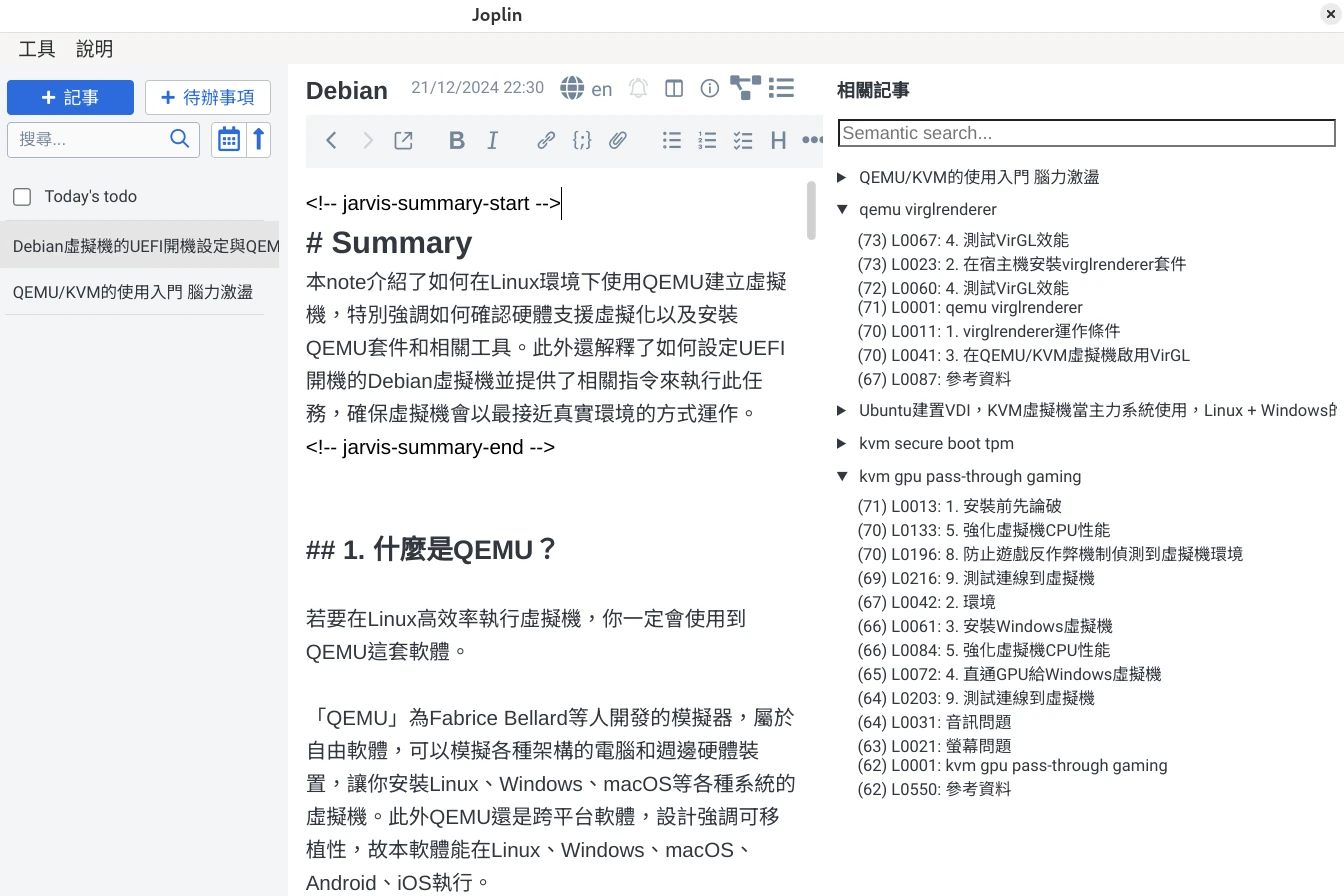Viewport: 1344px width, 896px height.
Task: Check the Today's todo checkbox
Action: (x=22, y=196)
